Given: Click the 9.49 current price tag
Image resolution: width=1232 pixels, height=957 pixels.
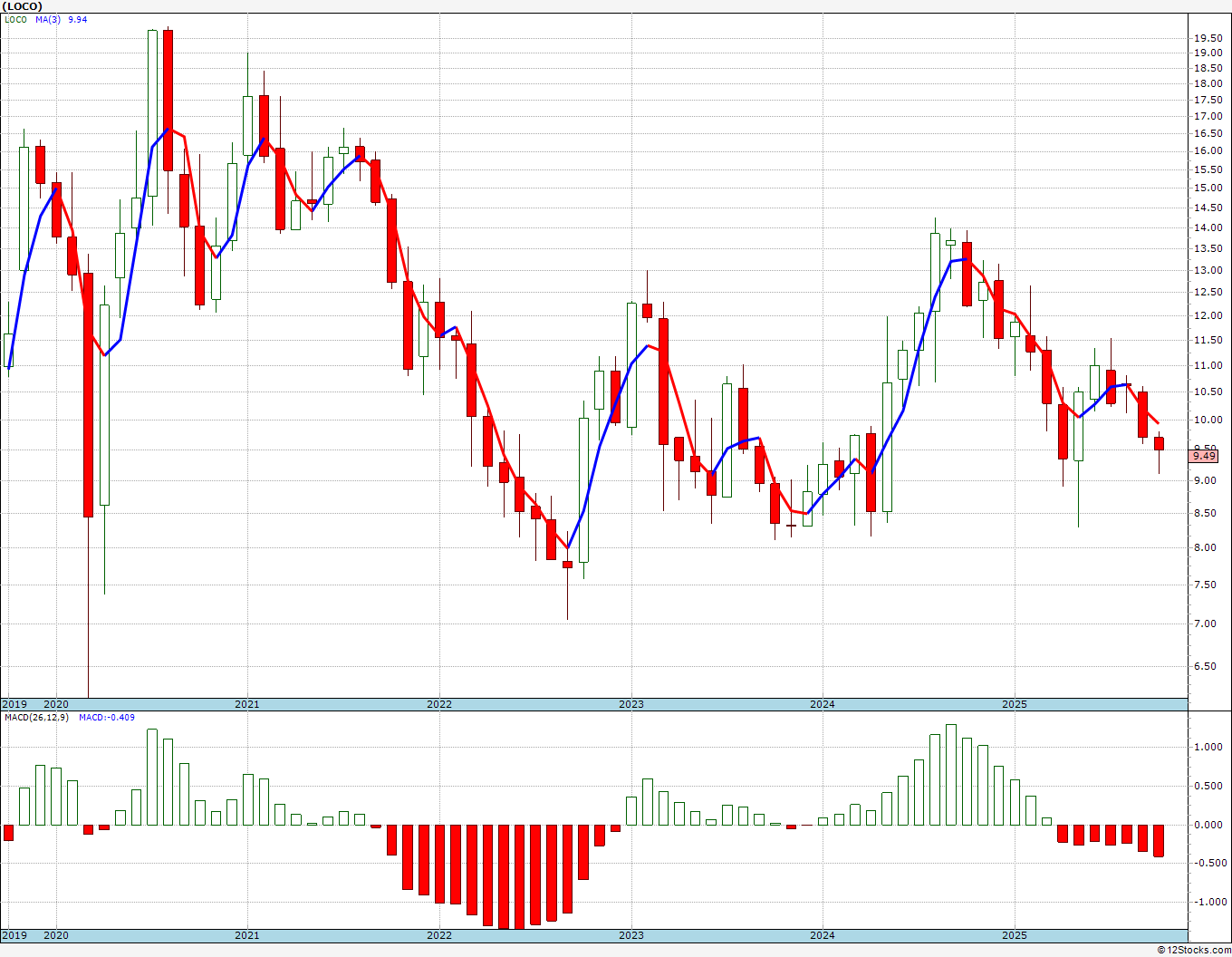Looking at the screenshot, I should click(1204, 456).
